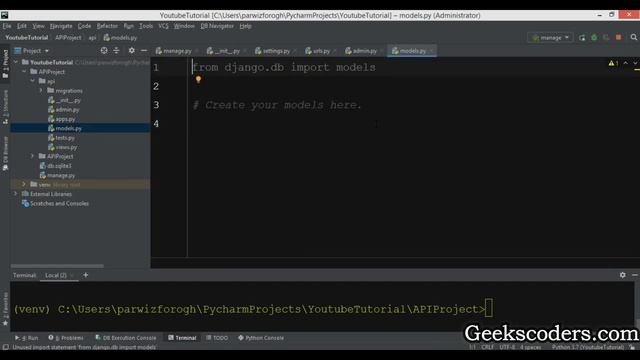Collapse the YoutubeTutorial root folder
Screen dimensions: 640x360
16,62
